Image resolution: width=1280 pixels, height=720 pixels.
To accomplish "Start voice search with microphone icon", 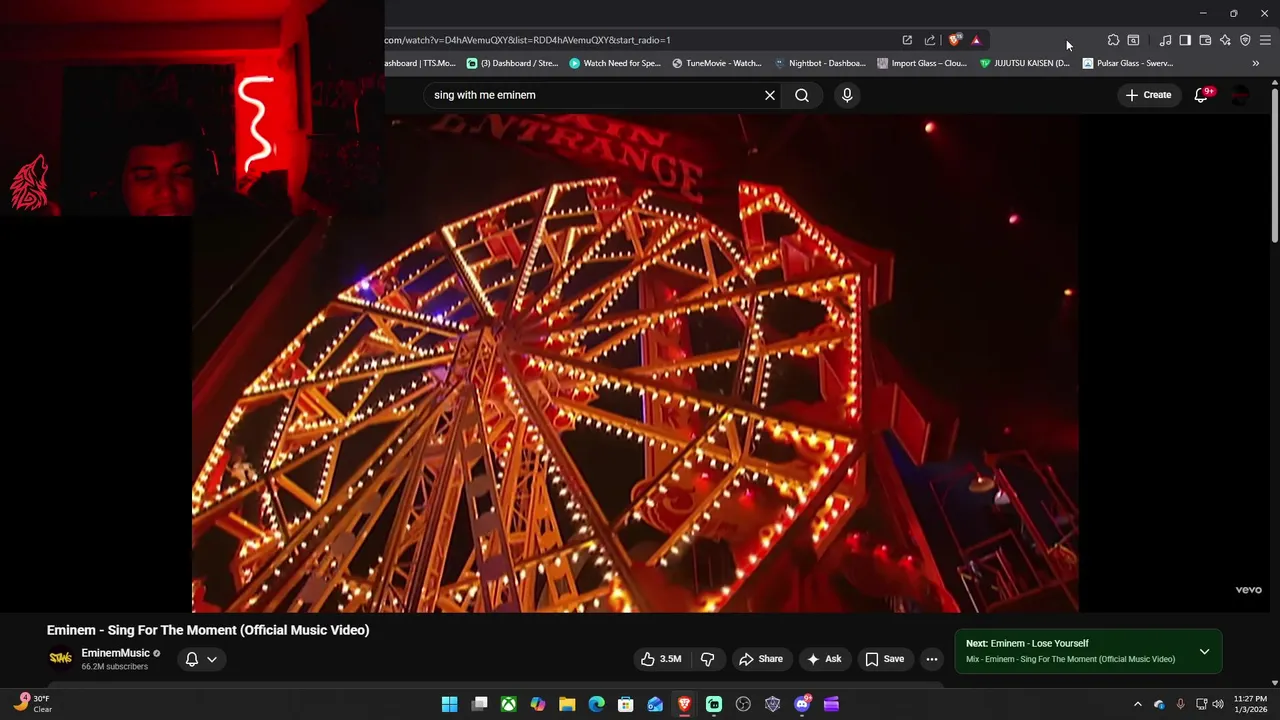I will (x=847, y=95).
